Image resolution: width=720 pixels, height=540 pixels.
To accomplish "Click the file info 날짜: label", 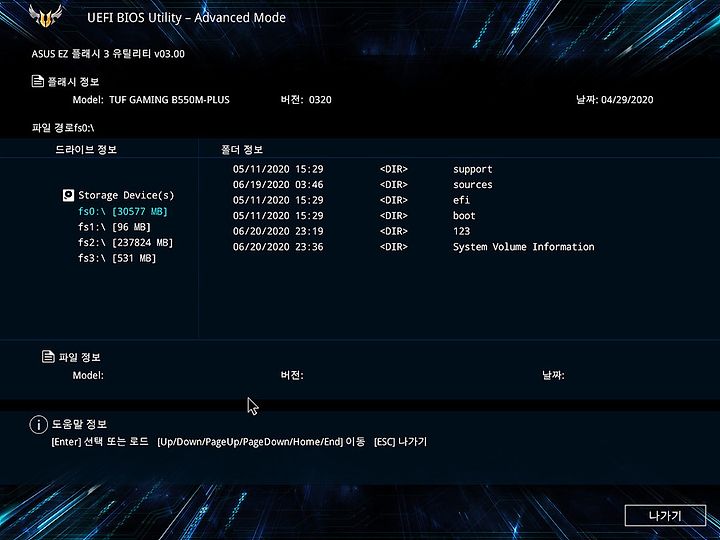I will tap(553, 375).
